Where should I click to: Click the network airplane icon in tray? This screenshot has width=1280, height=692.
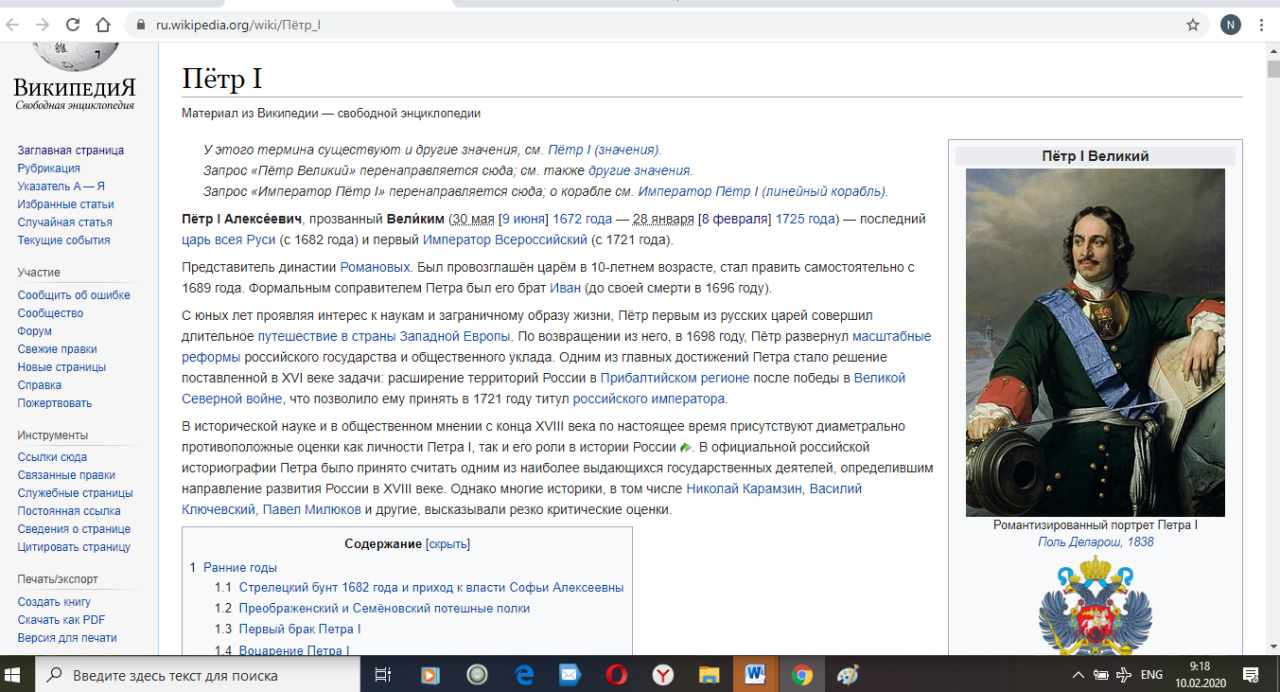(x=1123, y=675)
